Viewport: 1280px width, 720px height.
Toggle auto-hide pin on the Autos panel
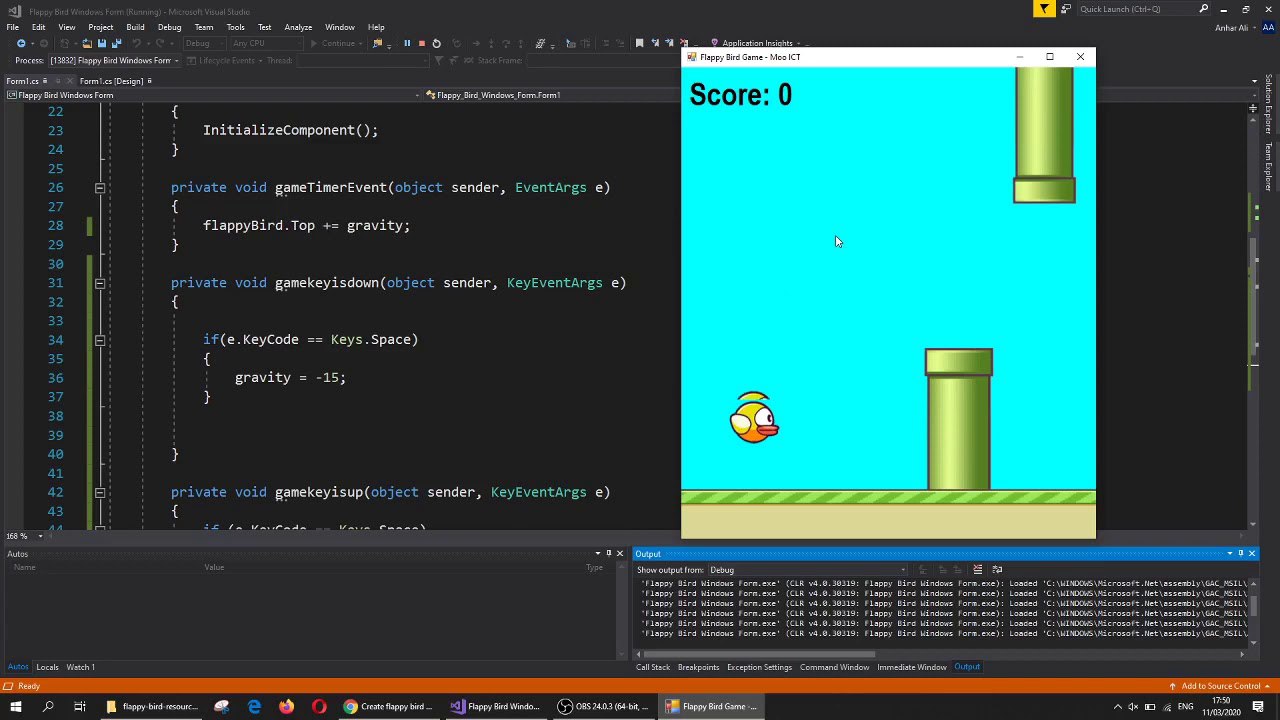pyautogui.click(x=607, y=554)
